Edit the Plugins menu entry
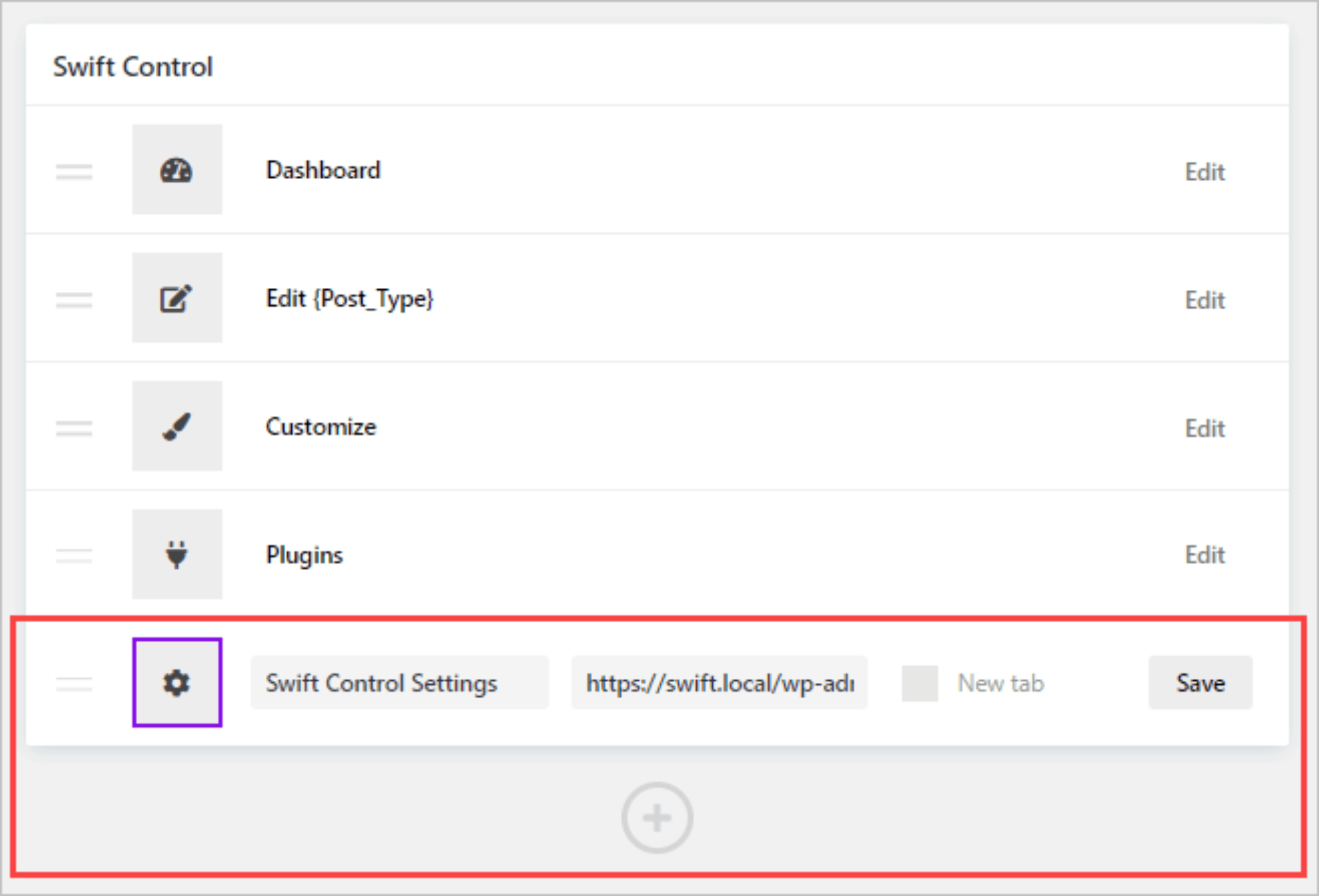The image size is (1319, 896). 1204,555
